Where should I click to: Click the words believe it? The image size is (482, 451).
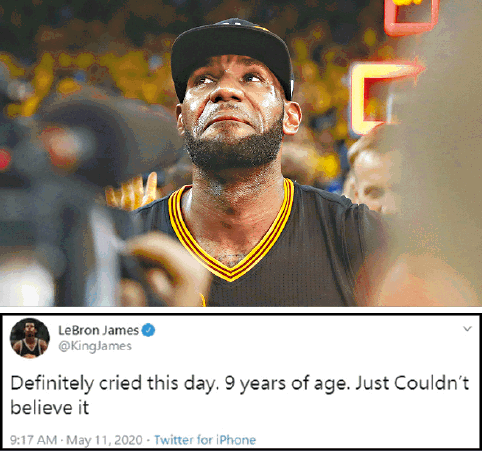[50, 407]
